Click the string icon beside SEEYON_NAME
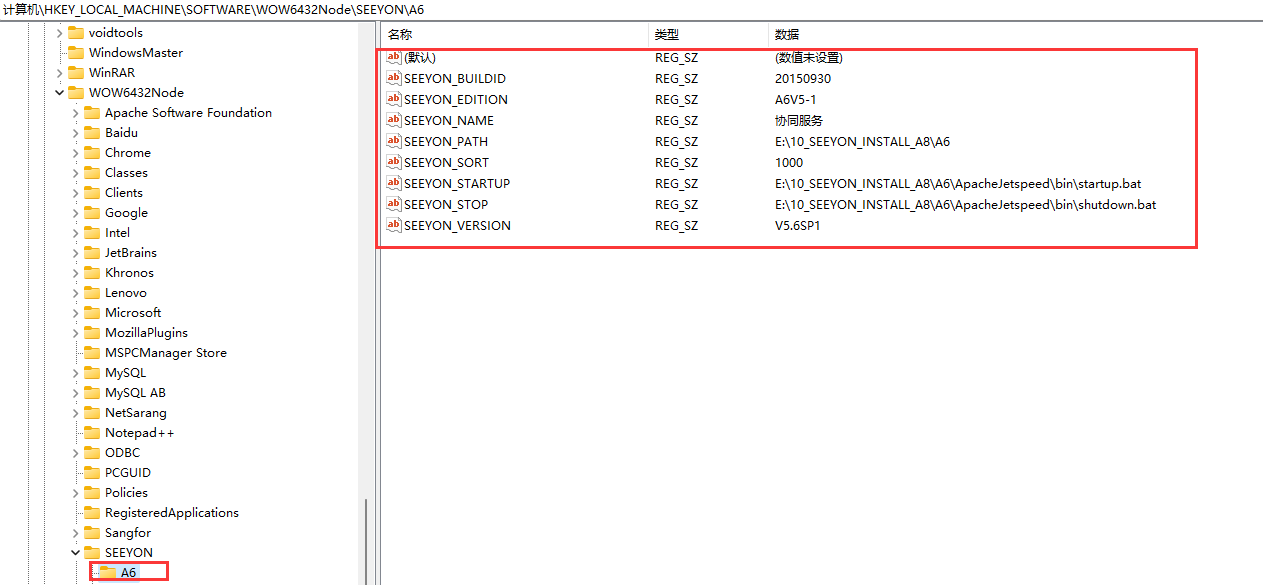The height and width of the screenshot is (585, 1263). (394, 120)
